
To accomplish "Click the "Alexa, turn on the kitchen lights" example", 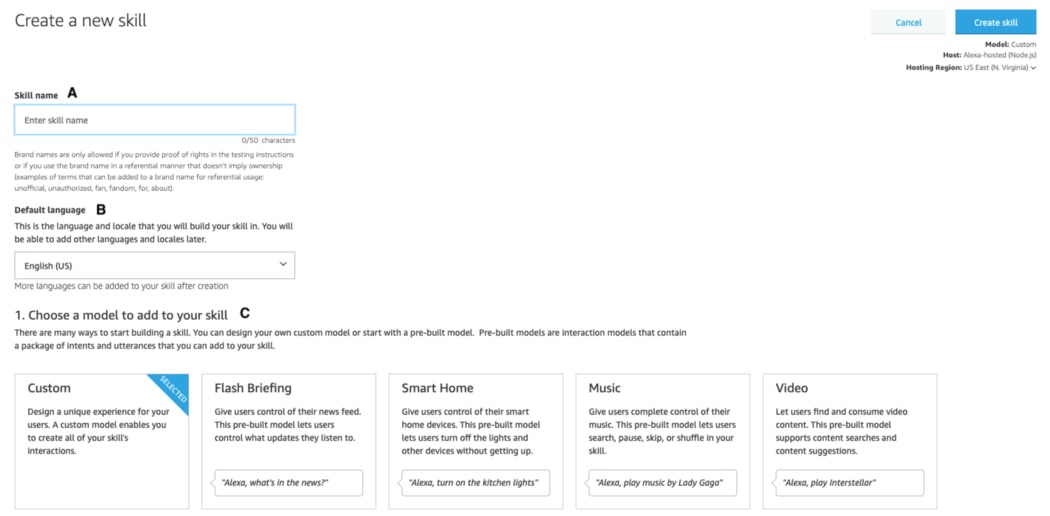I will click(474, 483).
